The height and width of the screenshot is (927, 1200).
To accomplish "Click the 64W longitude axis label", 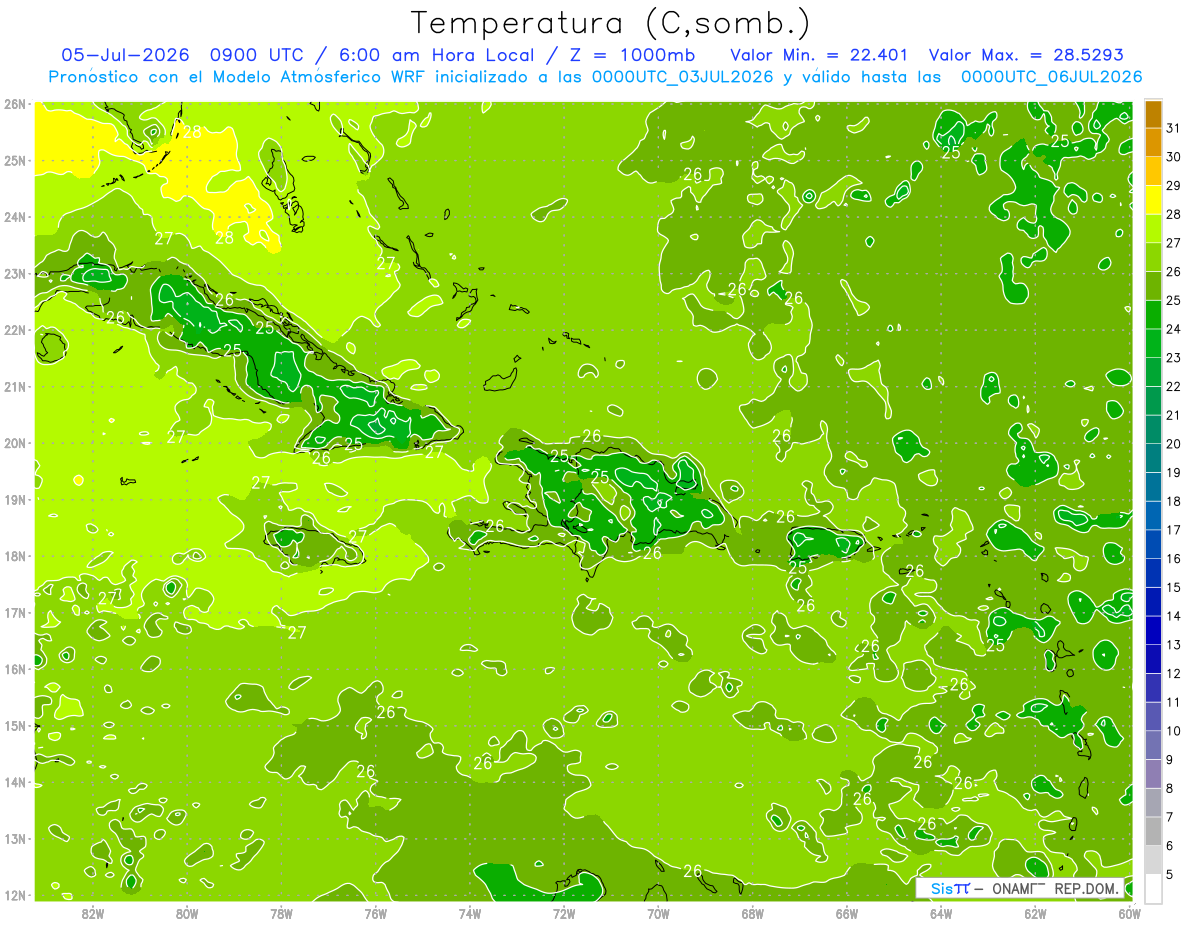I will pos(941,913).
